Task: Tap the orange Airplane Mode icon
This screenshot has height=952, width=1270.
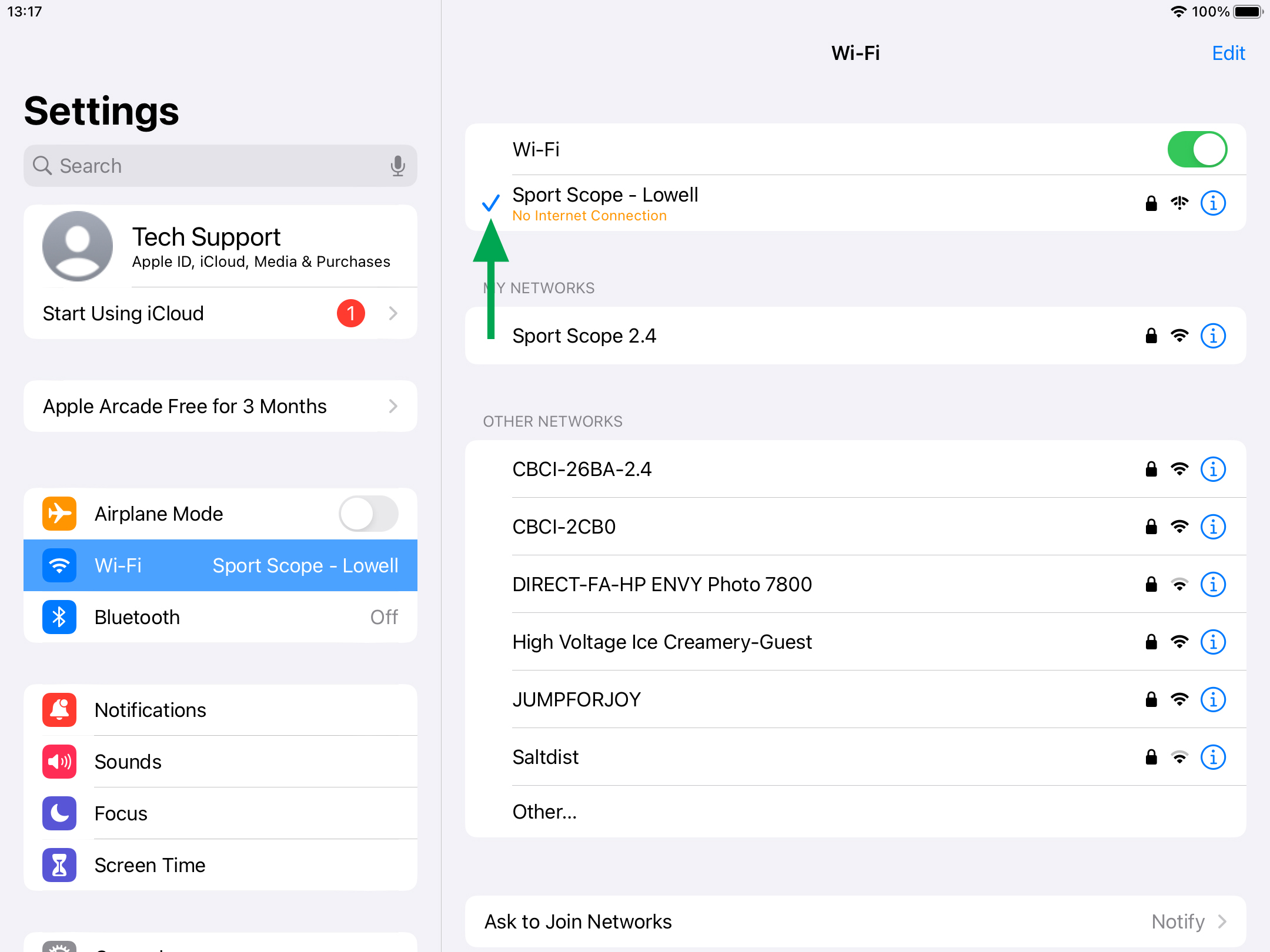Action: click(59, 514)
